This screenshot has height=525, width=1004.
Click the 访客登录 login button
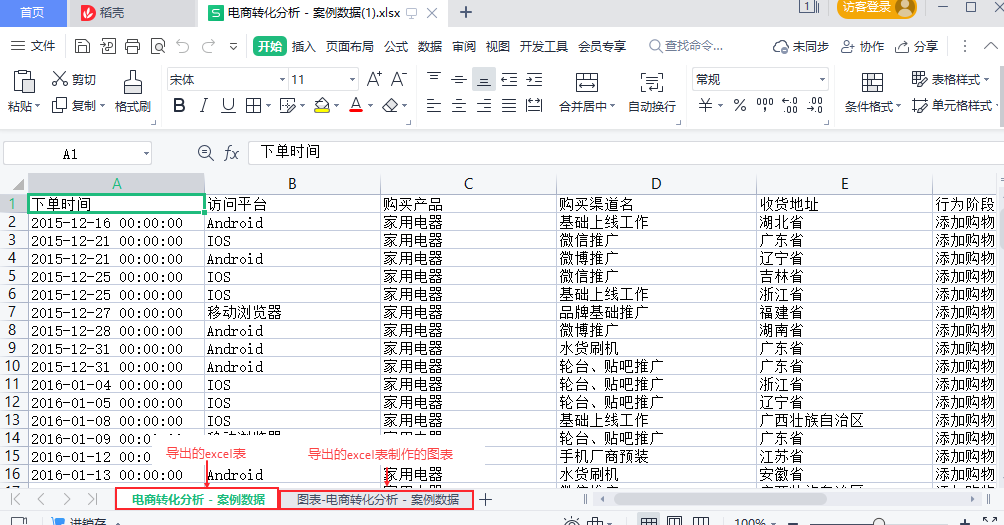(876, 8)
